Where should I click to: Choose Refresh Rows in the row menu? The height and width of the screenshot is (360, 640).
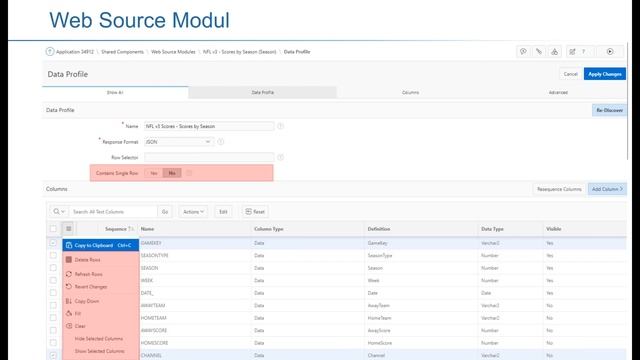point(100,274)
